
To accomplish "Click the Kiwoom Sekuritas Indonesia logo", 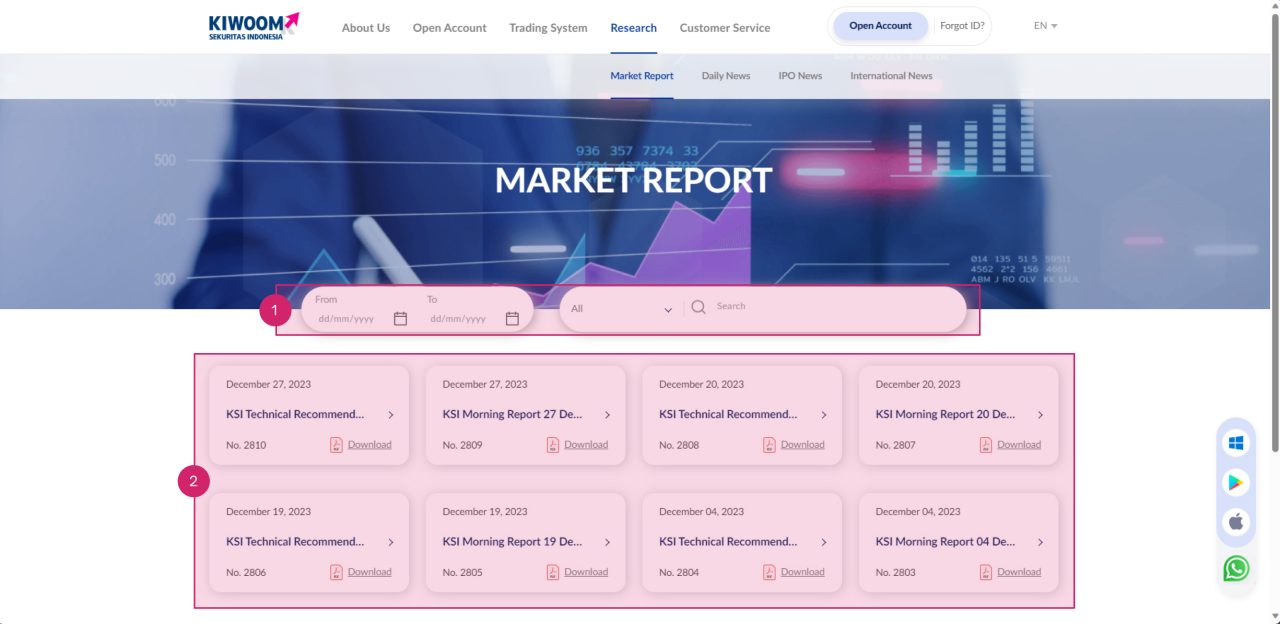I will (253, 27).
